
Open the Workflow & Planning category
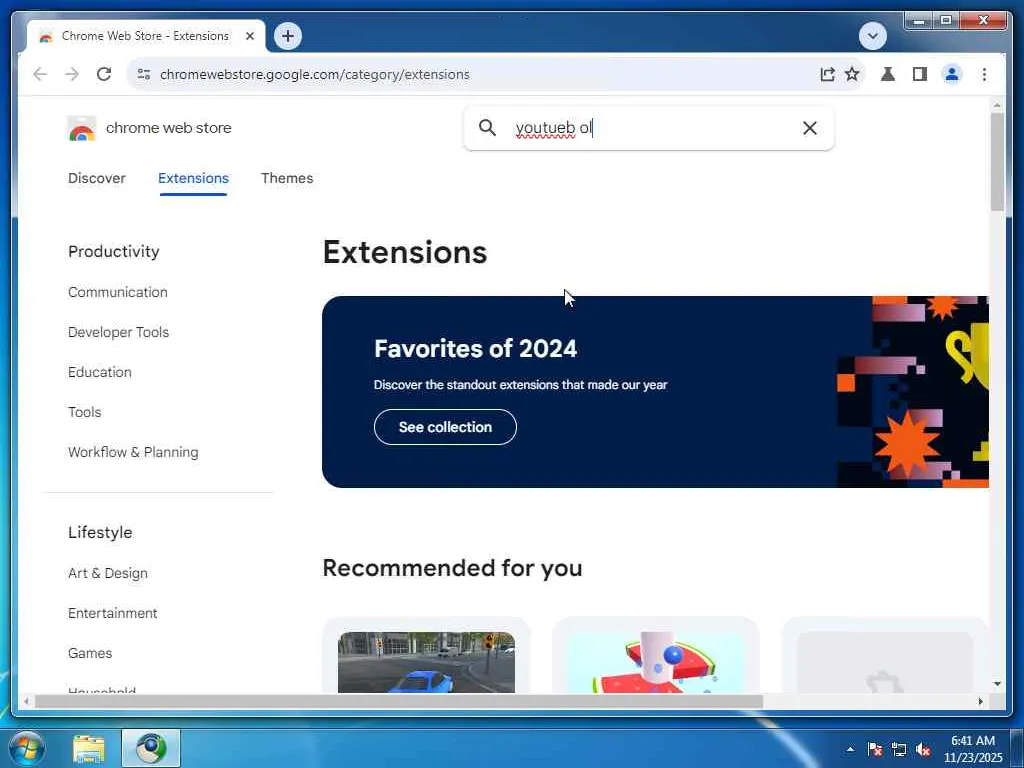point(133,452)
